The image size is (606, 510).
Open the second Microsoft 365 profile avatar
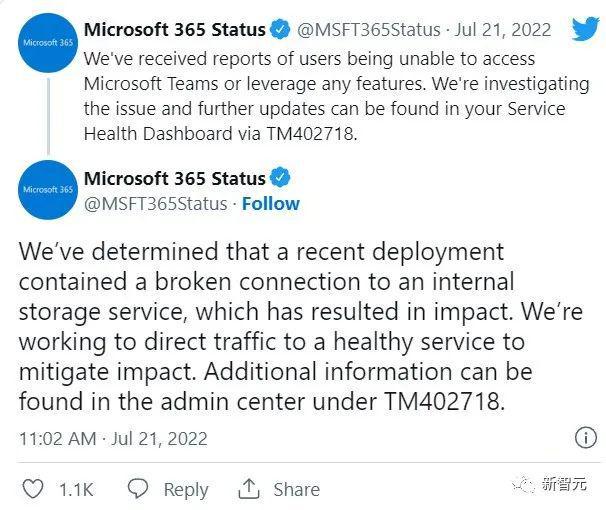click(46, 189)
